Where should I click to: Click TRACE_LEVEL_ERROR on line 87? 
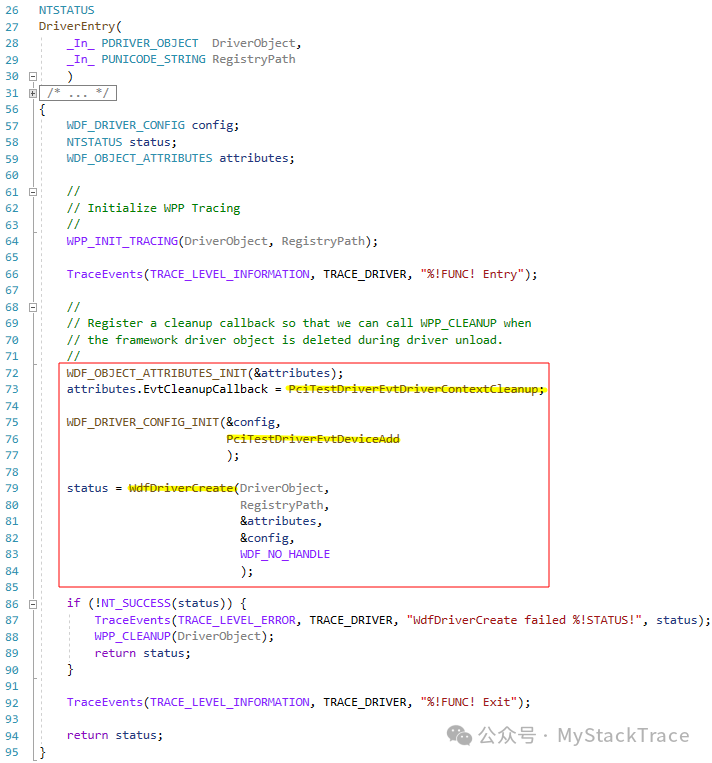[x=237, y=620]
